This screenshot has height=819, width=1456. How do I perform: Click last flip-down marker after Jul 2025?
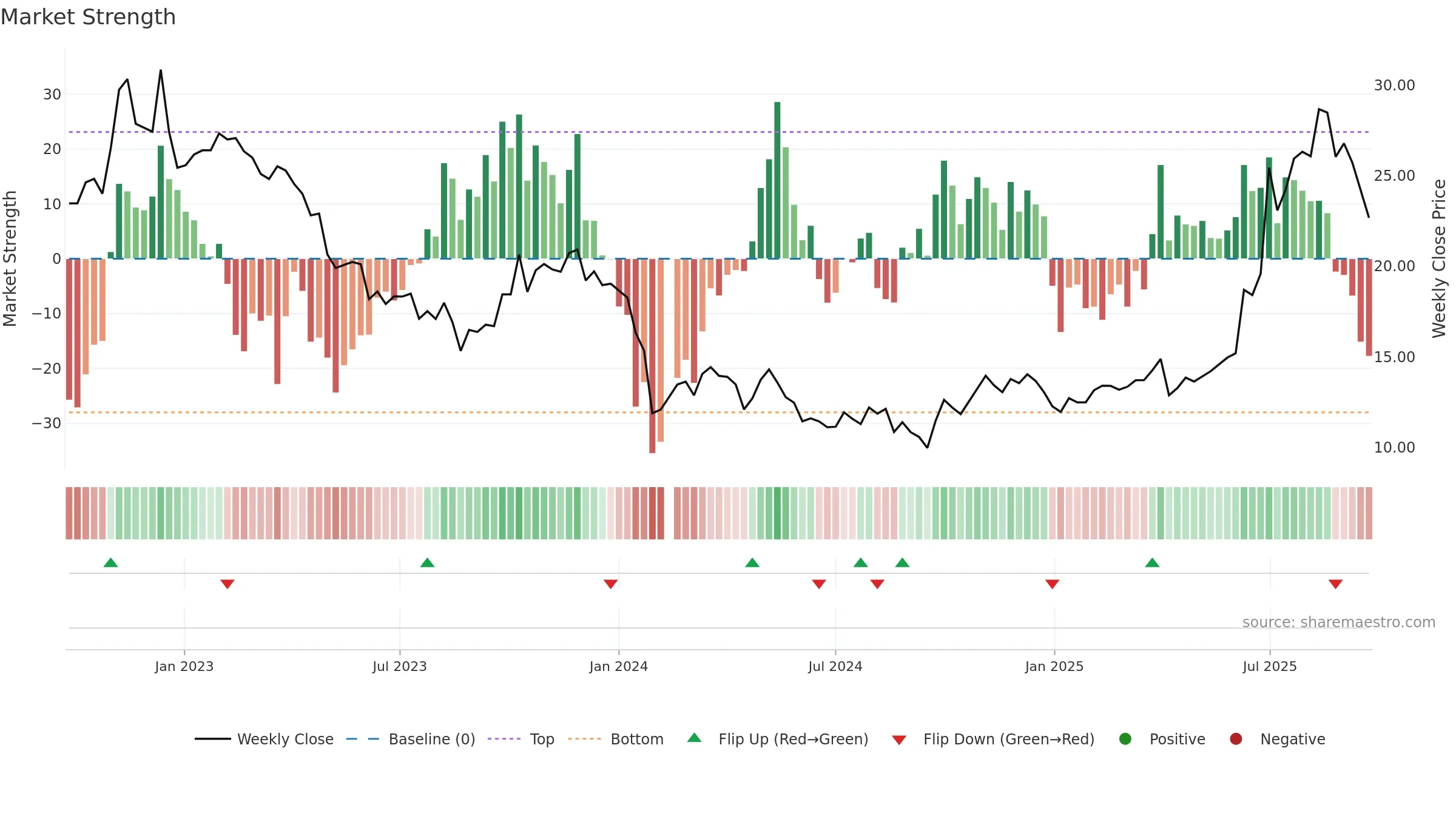pos(1335,584)
